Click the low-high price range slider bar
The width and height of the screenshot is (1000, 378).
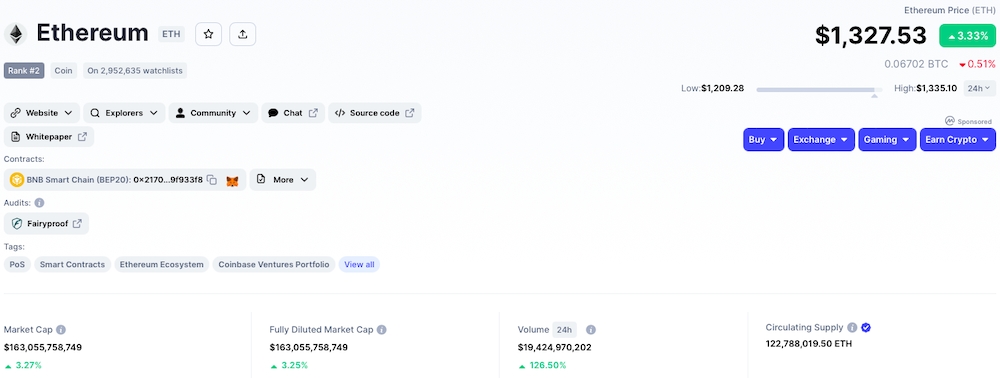point(819,90)
